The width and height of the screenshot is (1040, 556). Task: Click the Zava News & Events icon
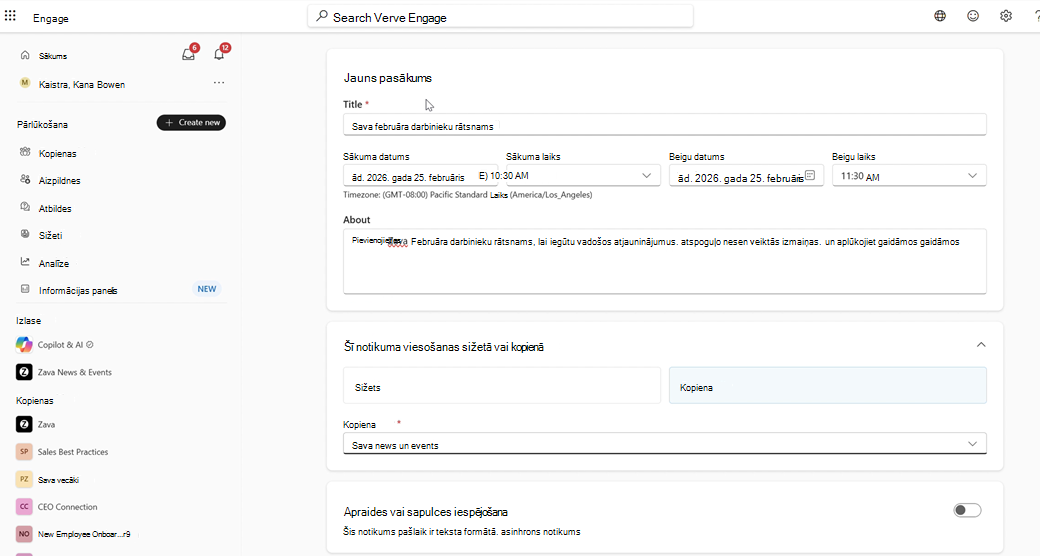[24, 372]
